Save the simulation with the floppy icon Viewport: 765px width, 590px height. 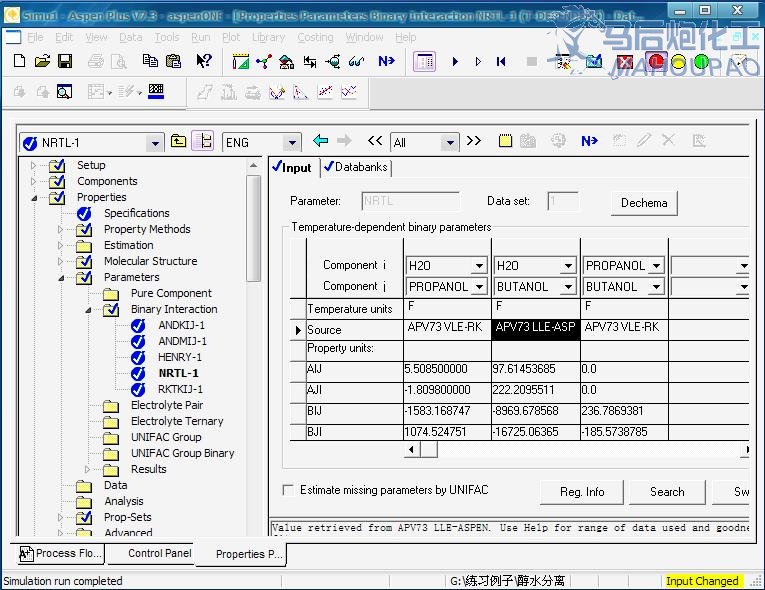[65, 61]
